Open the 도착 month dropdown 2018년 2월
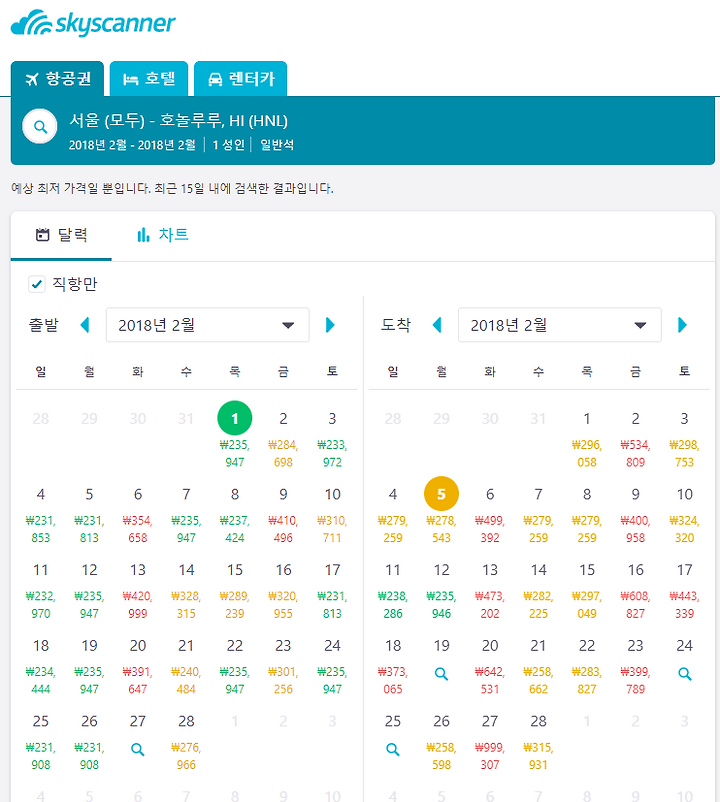The image size is (720, 802). 559,325
